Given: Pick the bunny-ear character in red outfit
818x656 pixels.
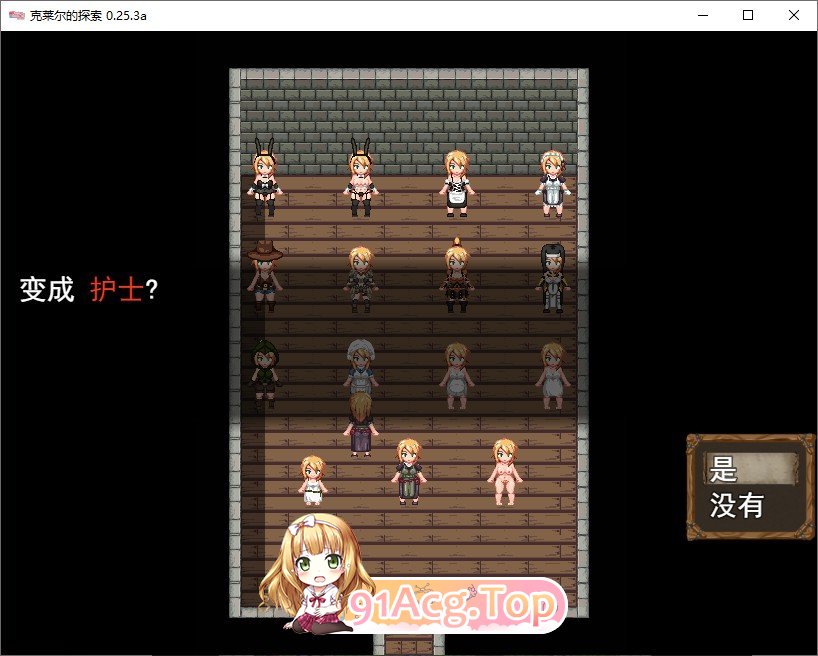Looking at the screenshot, I should pyautogui.click(x=361, y=180).
